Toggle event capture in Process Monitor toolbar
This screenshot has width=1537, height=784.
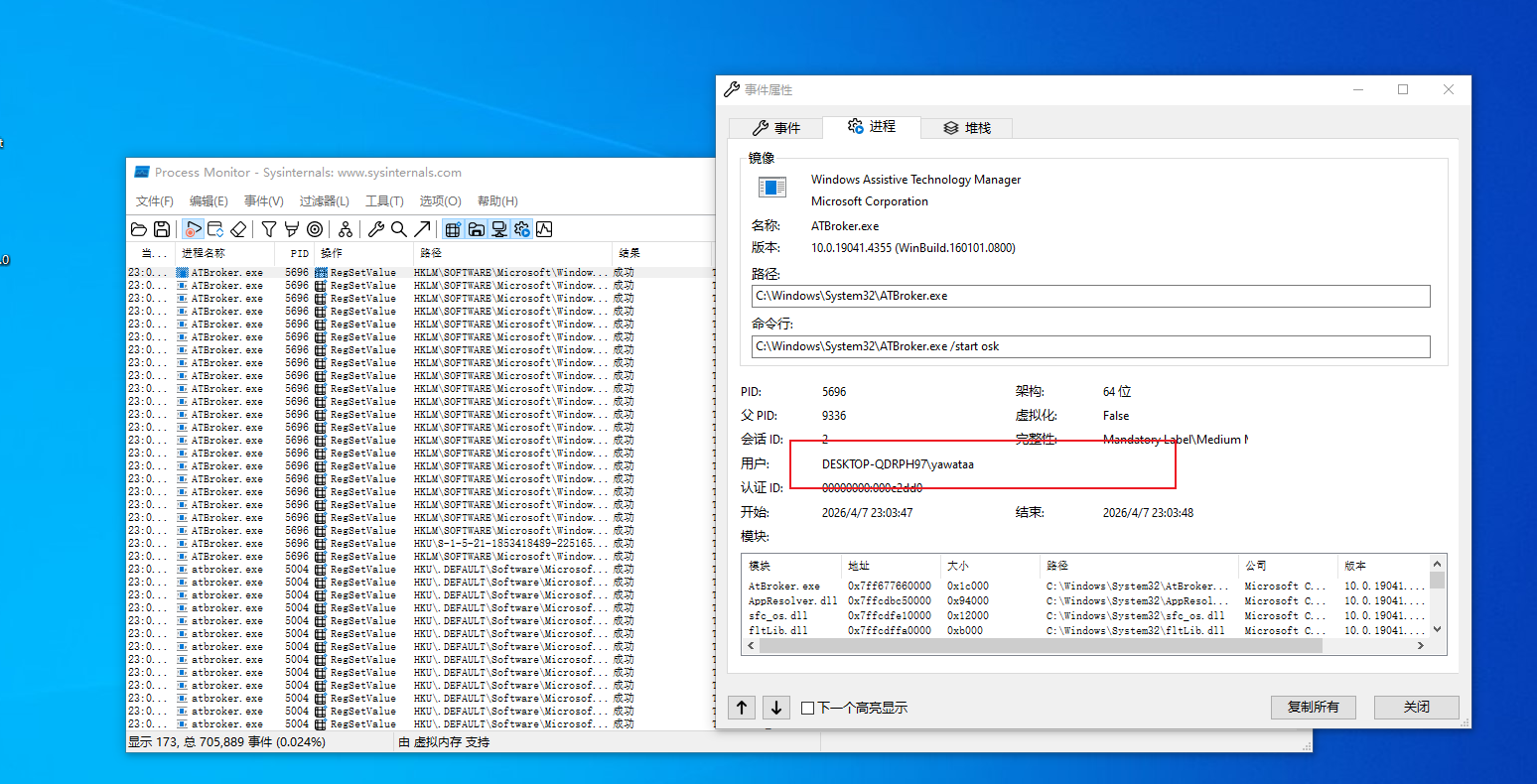point(193,229)
